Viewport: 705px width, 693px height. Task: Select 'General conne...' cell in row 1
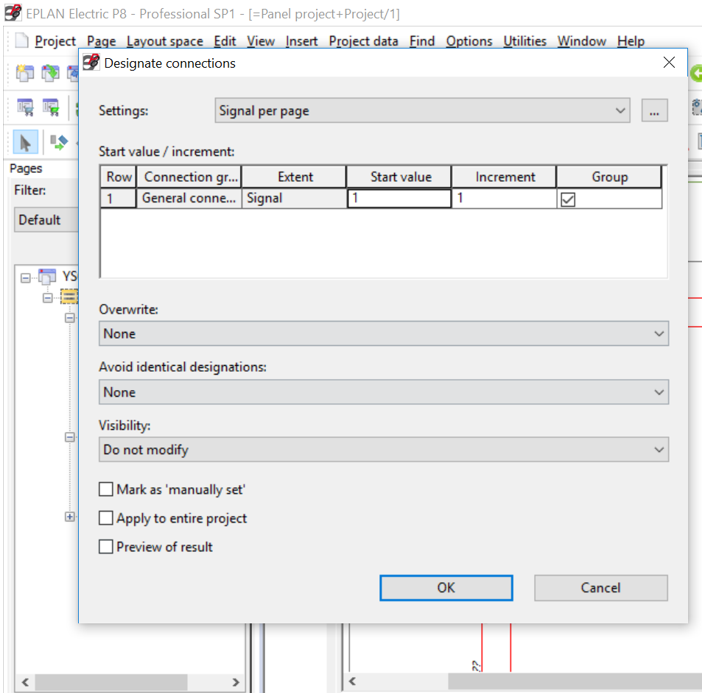[x=188, y=198]
